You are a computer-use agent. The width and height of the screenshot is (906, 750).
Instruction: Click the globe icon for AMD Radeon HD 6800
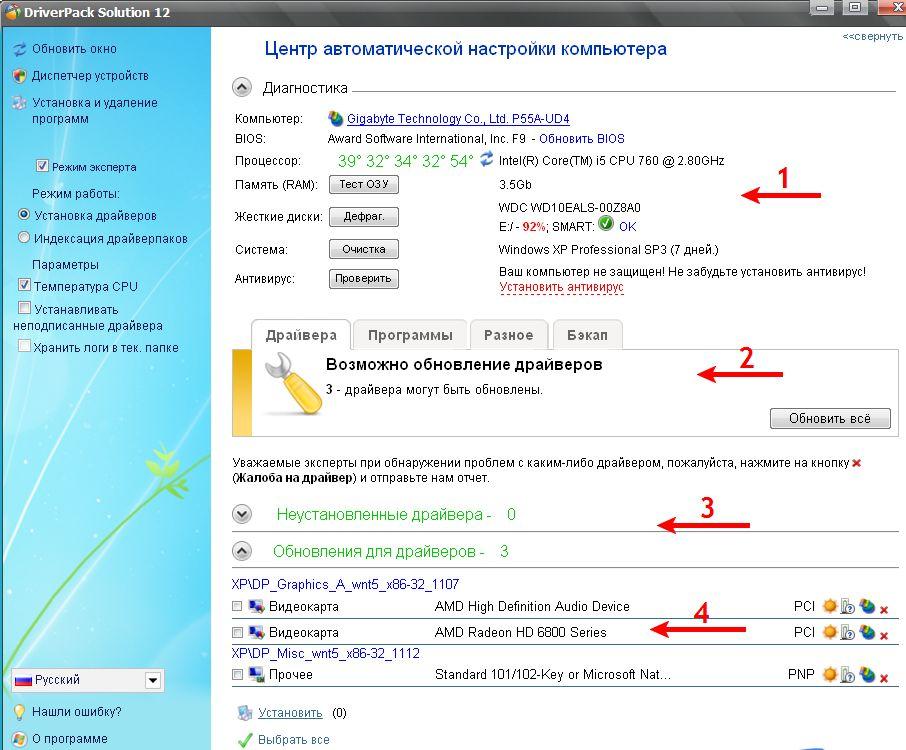pos(867,632)
